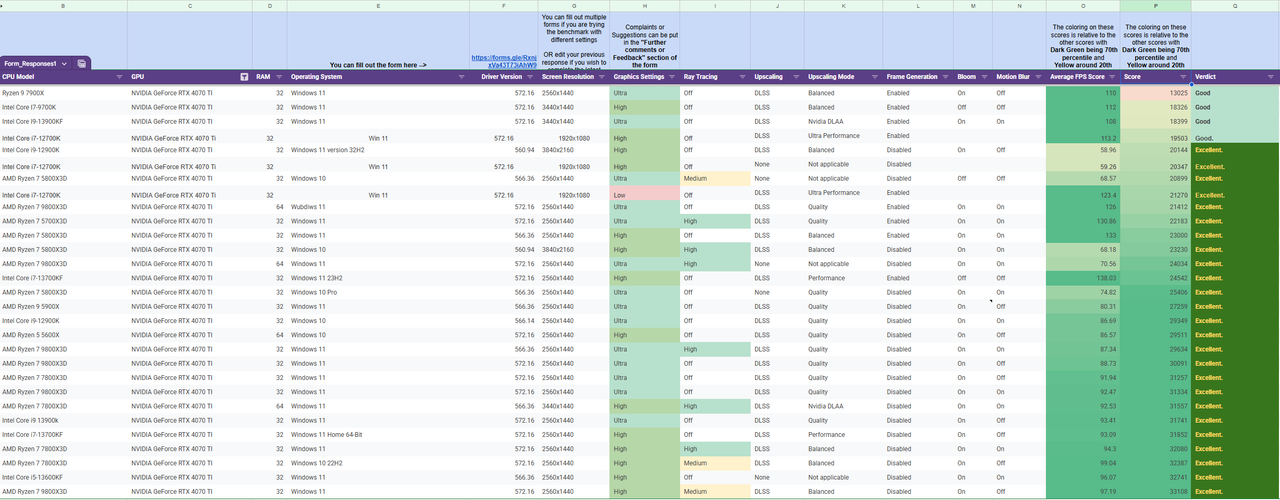
Task: Select the 'Intel Core i9 13900k' cell
Action: pos(64,420)
